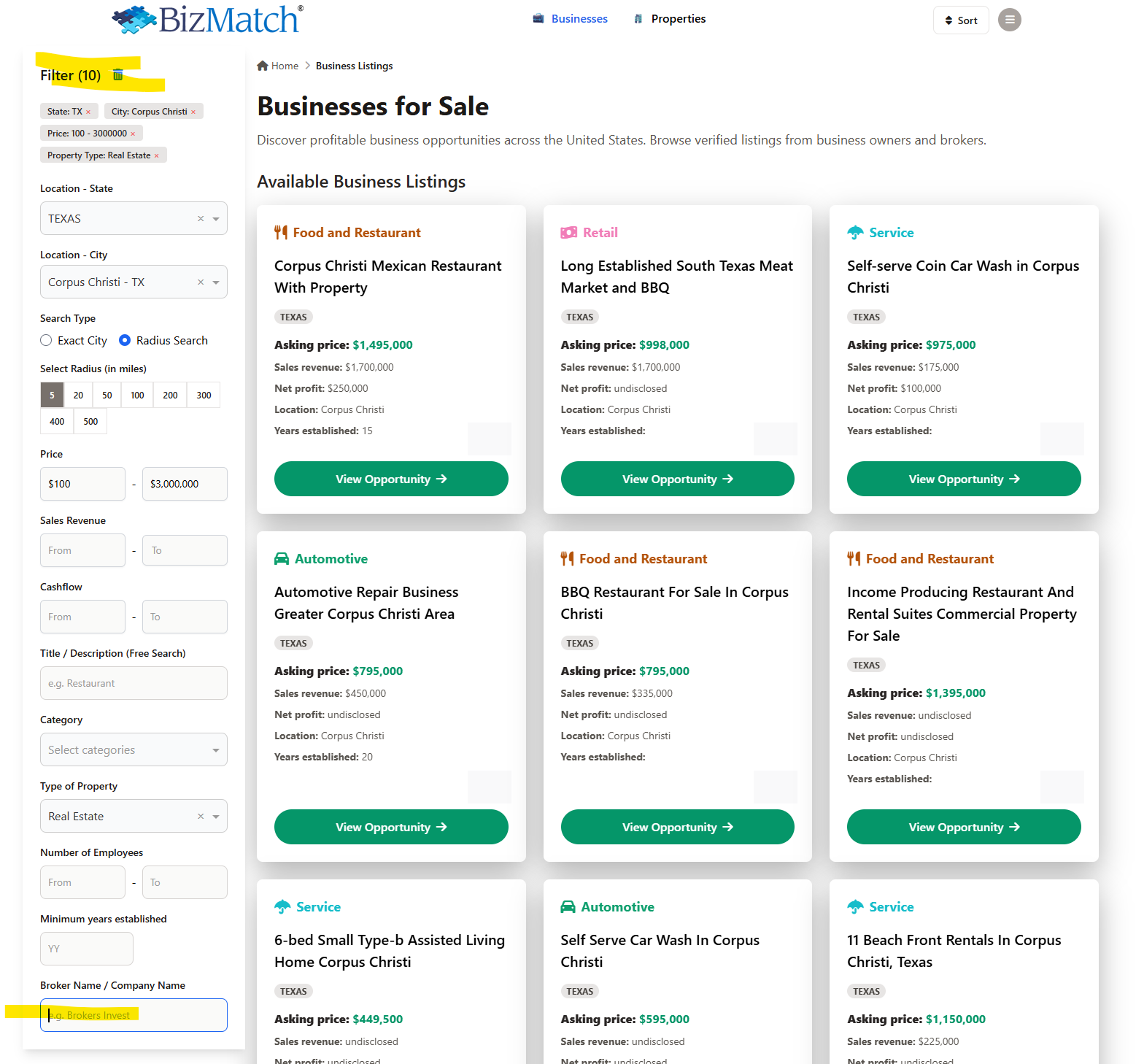The height and width of the screenshot is (1064, 1136).
Task: Open the Properties tab
Action: [x=670, y=19]
